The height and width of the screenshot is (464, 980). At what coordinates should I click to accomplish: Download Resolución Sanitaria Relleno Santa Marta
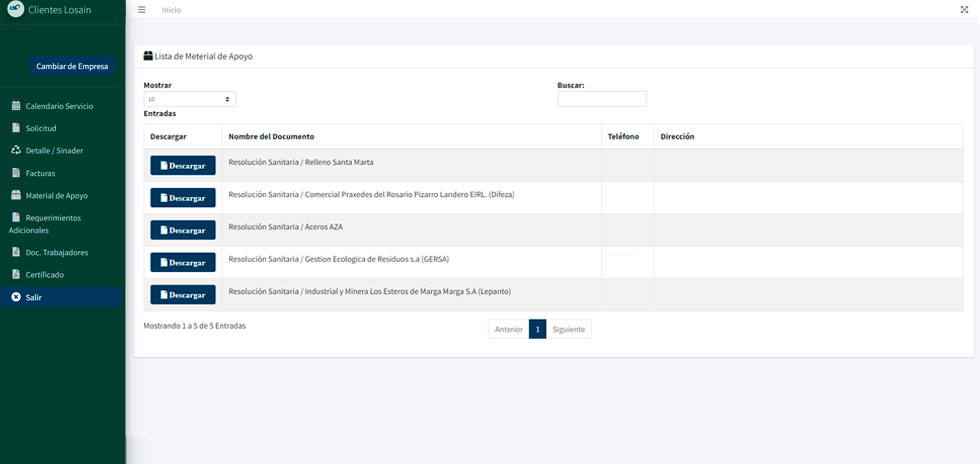[x=183, y=166]
